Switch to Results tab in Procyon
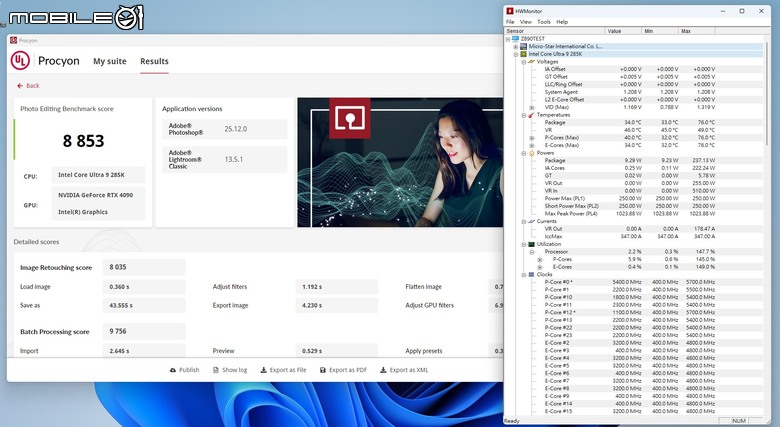This screenshot has width=780, height=427. coord(154,61)
